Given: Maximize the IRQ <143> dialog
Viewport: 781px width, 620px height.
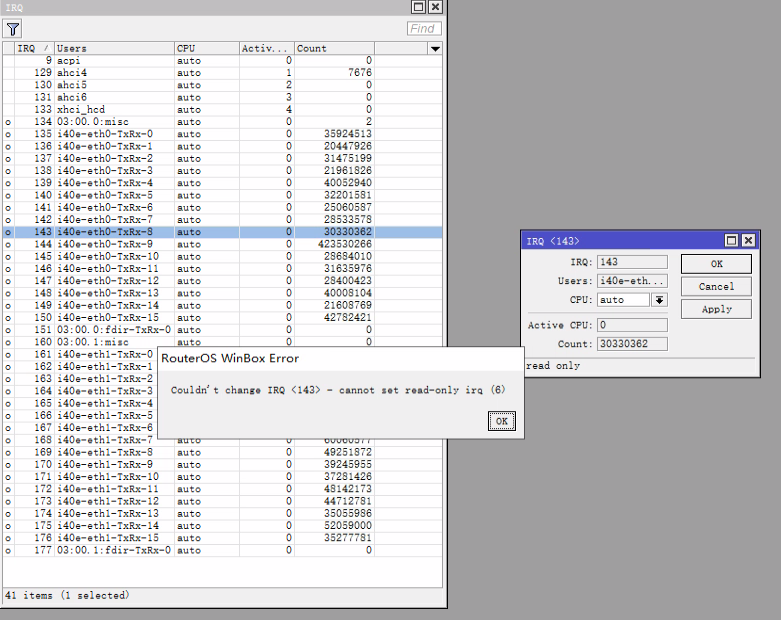Looking at the screenshot, I should (731, 241).
